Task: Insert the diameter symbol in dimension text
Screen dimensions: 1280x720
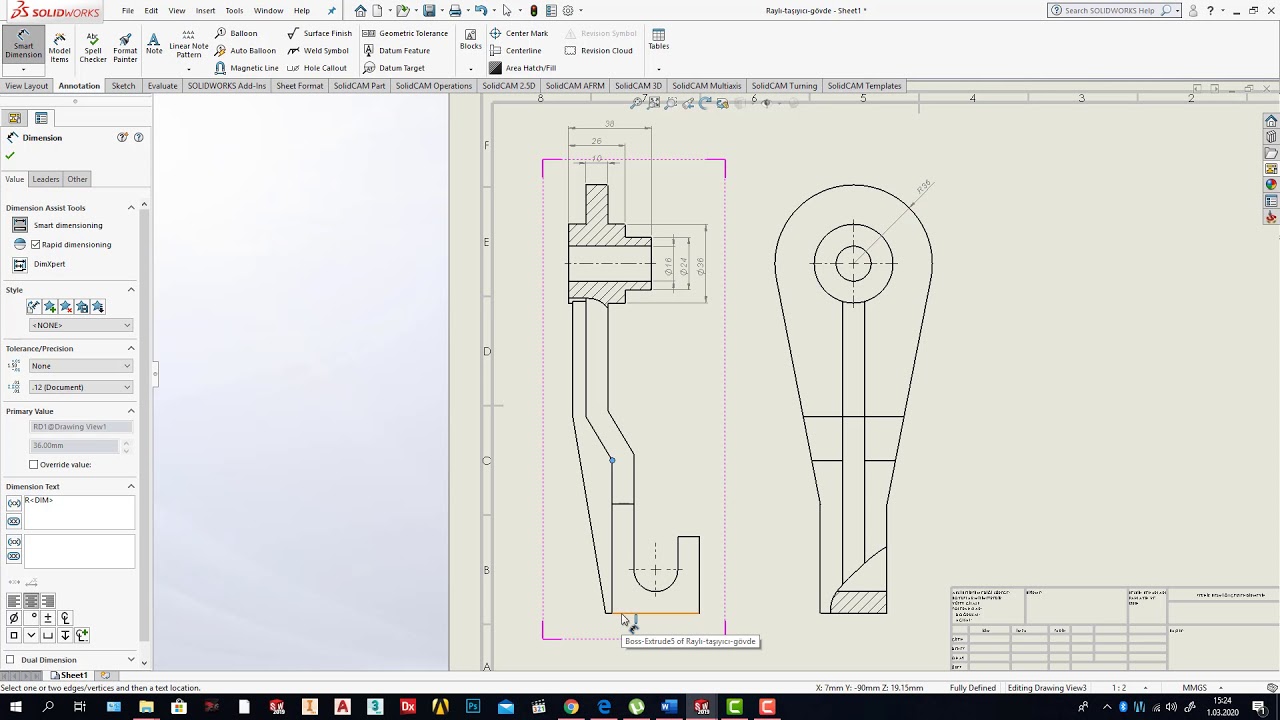Action: (14, 618)
